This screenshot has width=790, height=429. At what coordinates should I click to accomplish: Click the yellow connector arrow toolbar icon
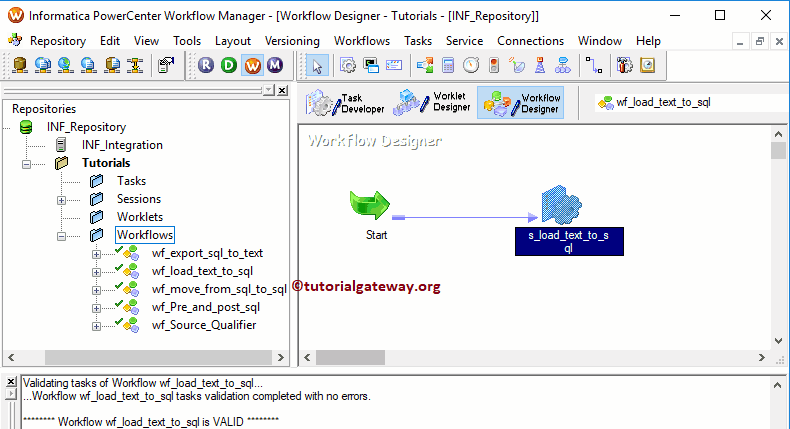[135, 66]
